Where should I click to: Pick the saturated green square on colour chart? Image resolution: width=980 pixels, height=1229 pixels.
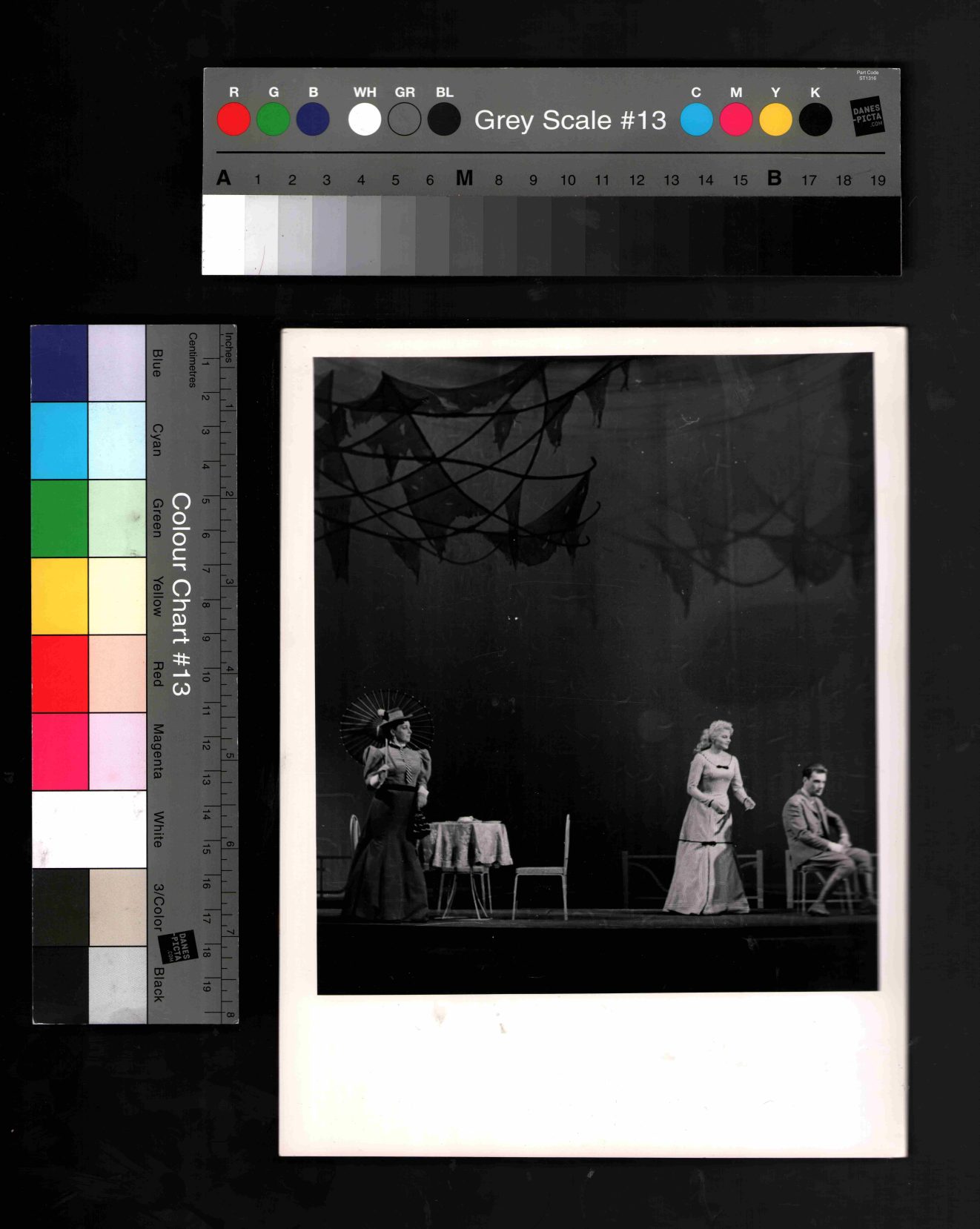pyautogui.click(x=59, y=518)
